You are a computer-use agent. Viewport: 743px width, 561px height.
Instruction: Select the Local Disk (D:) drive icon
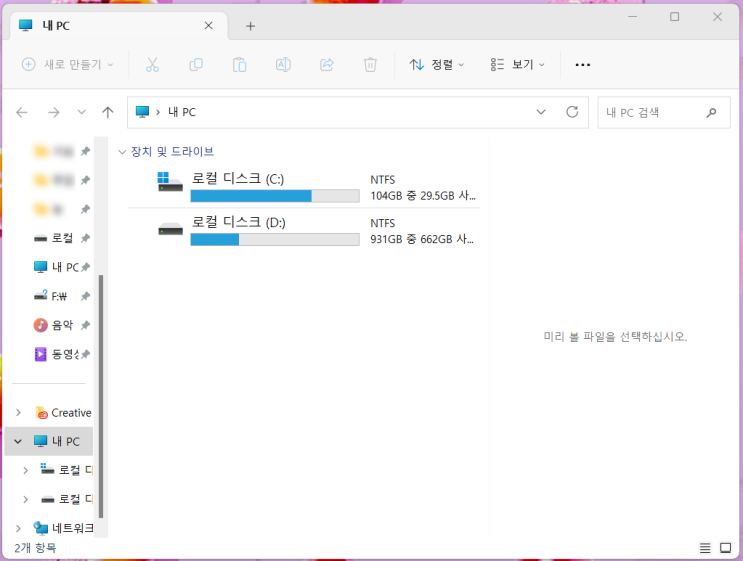pyautogui.click(x=170, y=229)
